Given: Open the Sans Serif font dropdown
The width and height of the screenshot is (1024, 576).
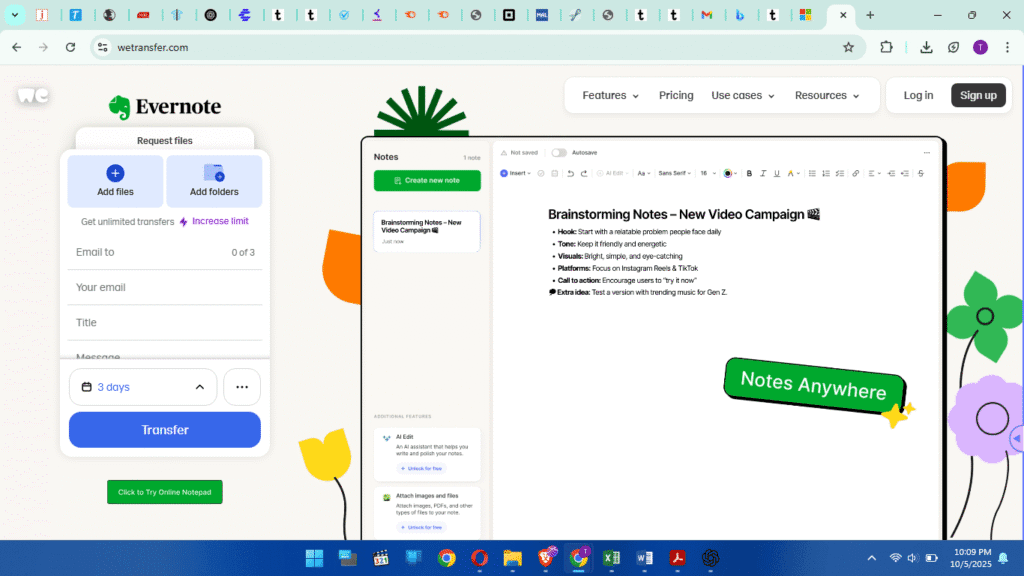Looking at the screenshot, I should pos(674,174).
